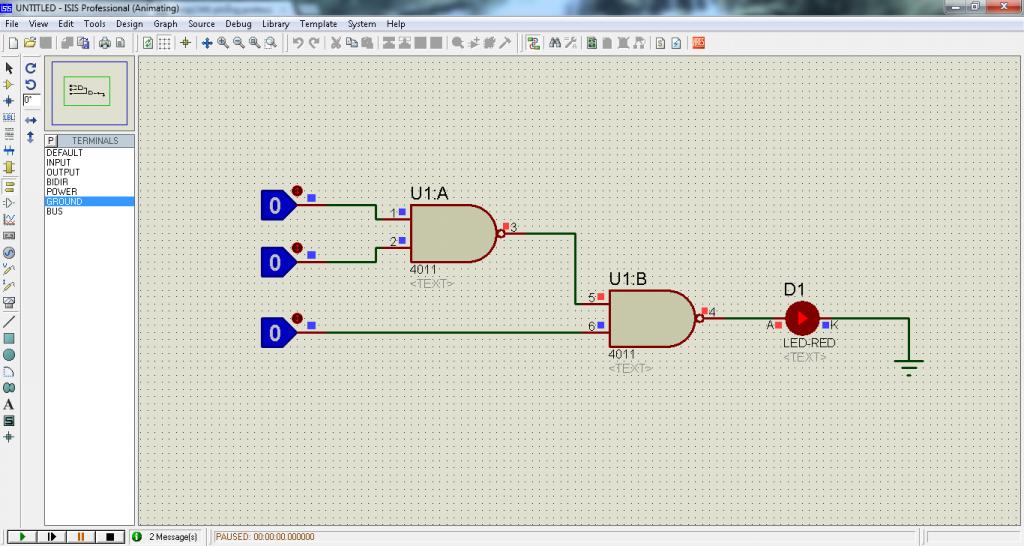Select DEFAULT terminal in list
1024x546 pixels.
[x=89, y=153]
